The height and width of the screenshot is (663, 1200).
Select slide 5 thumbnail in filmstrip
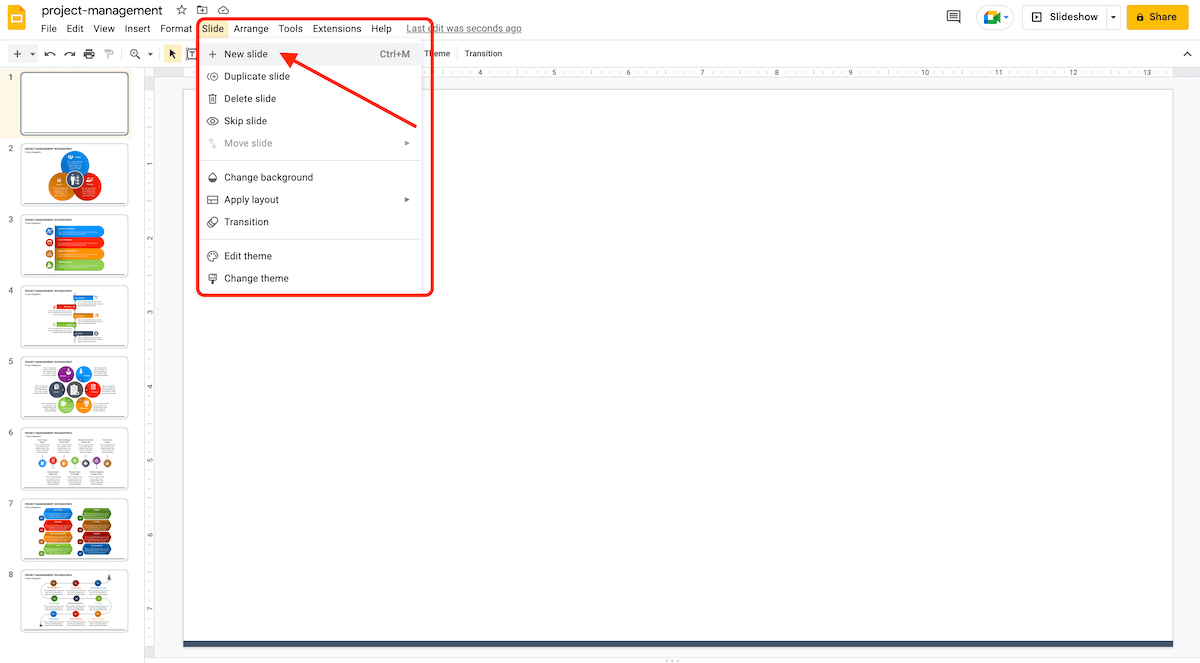click(75, 387)
